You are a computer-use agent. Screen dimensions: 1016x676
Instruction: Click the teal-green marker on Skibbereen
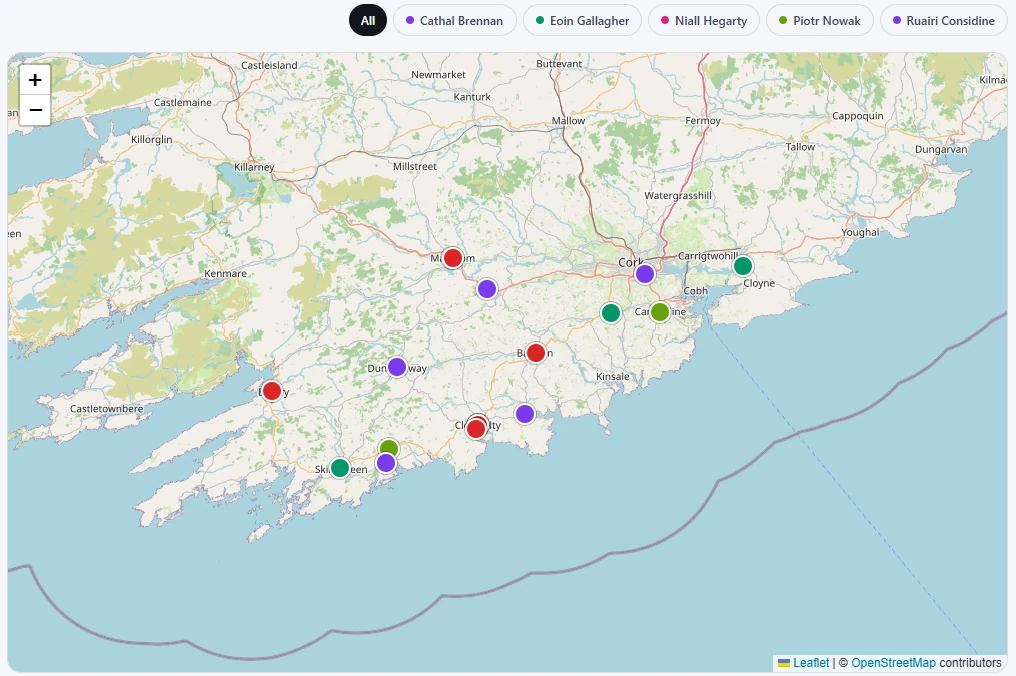click(x=340, y=467)
